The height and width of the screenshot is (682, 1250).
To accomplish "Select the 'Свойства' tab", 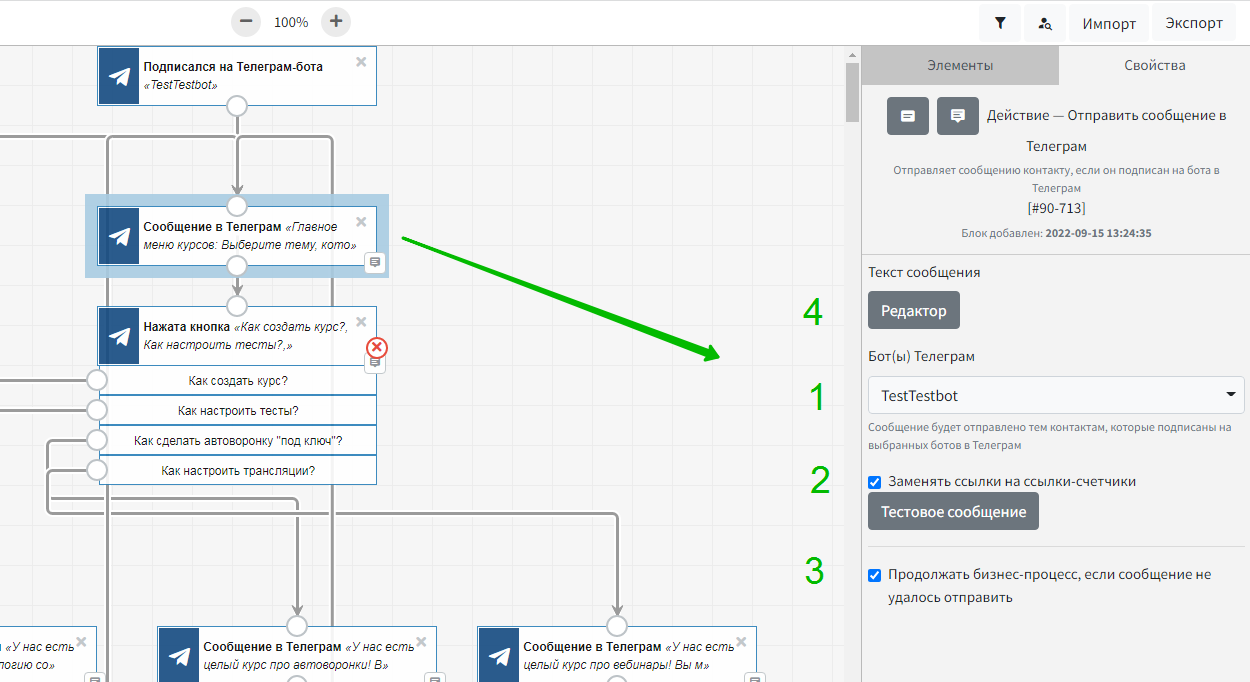I will pos(1154,66).
